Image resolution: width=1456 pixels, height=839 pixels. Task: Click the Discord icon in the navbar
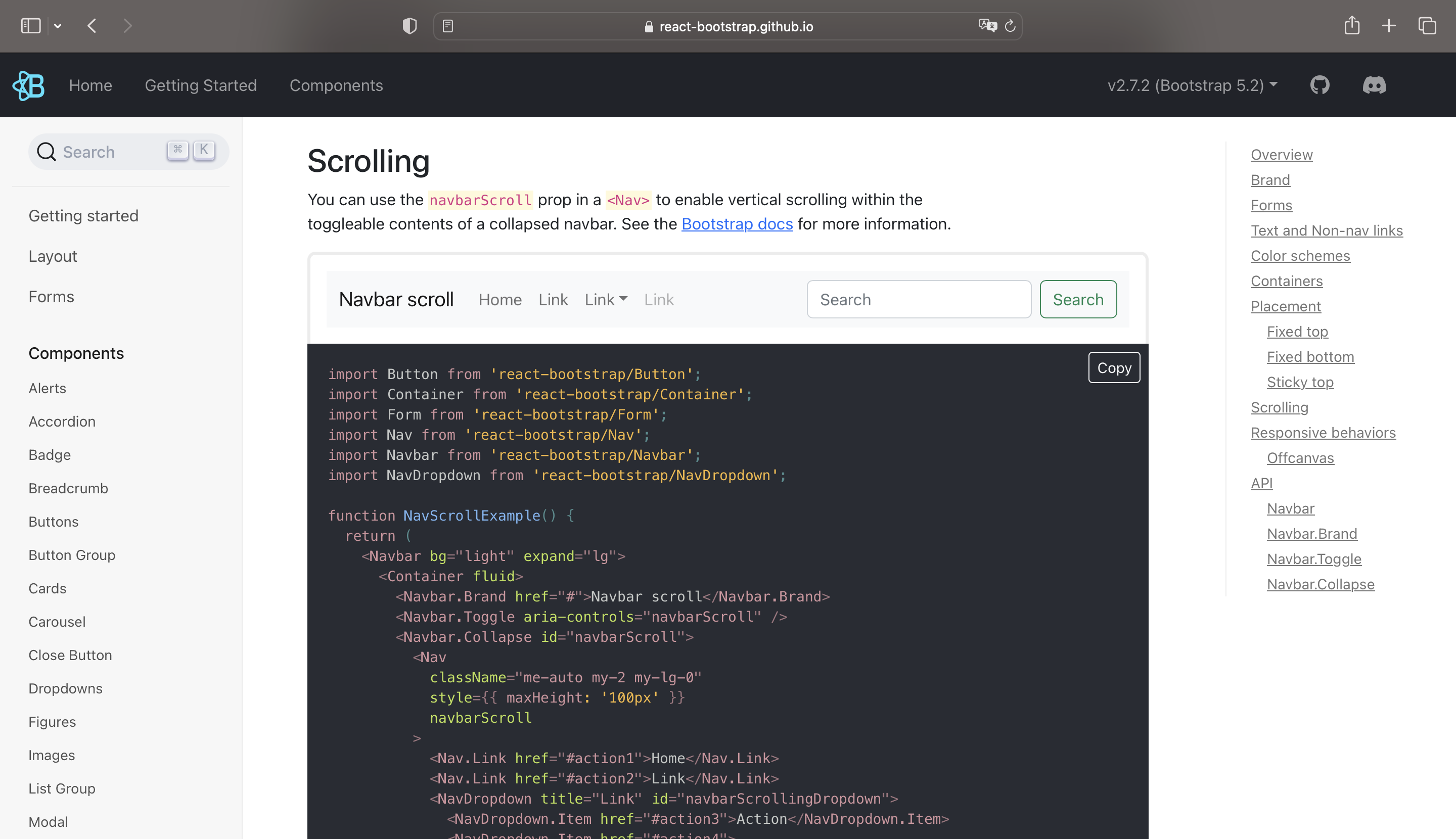click(x=1373, y=85)
